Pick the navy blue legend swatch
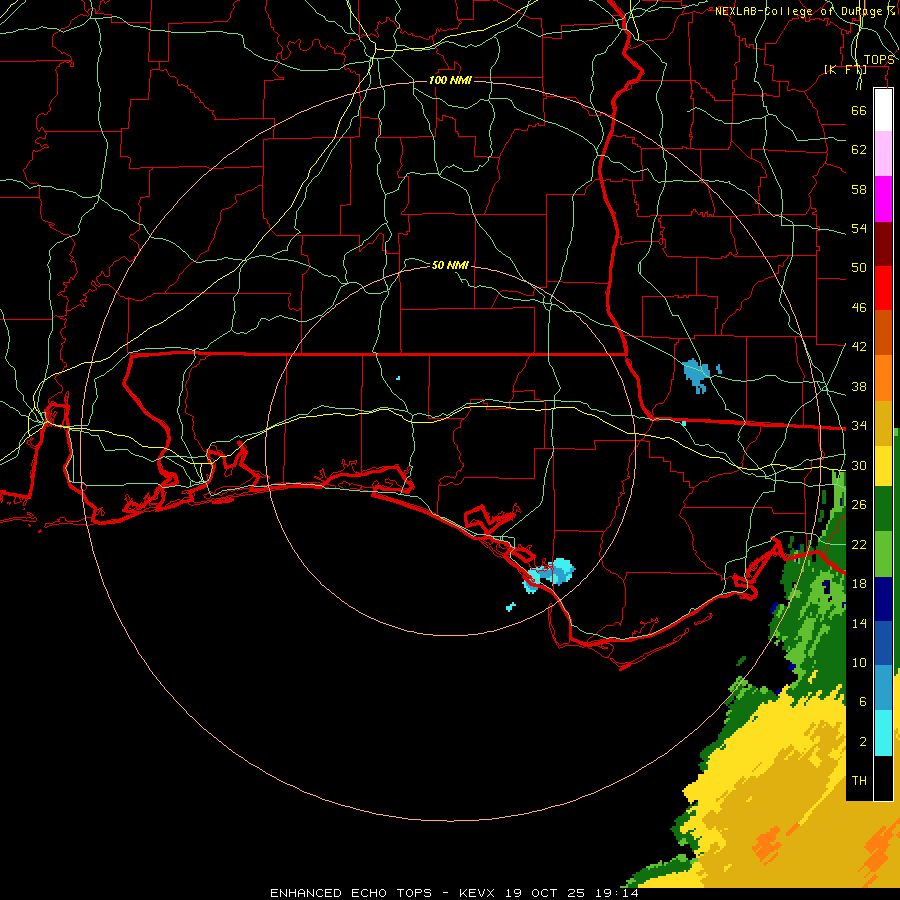900x900 pixels. click(x=883, y=599)
